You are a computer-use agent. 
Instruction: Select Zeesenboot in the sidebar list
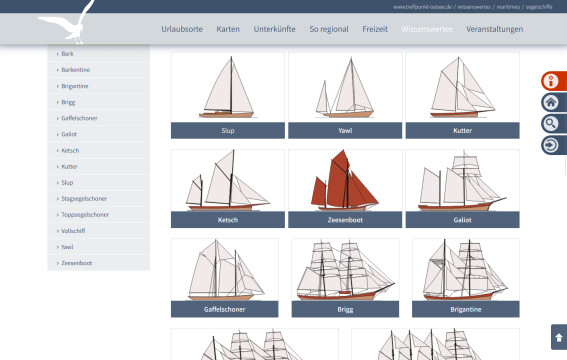coord(99,263)
